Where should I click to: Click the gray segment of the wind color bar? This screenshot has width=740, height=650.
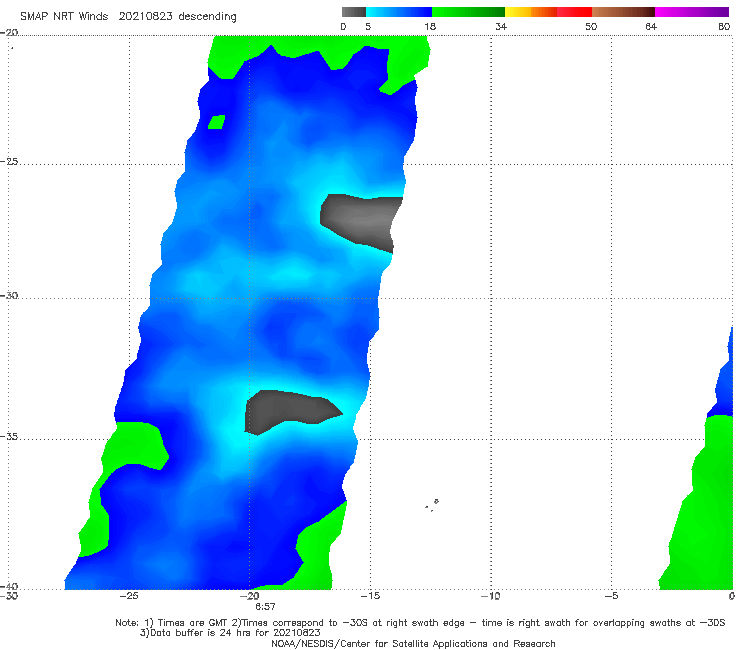point(353,12)
